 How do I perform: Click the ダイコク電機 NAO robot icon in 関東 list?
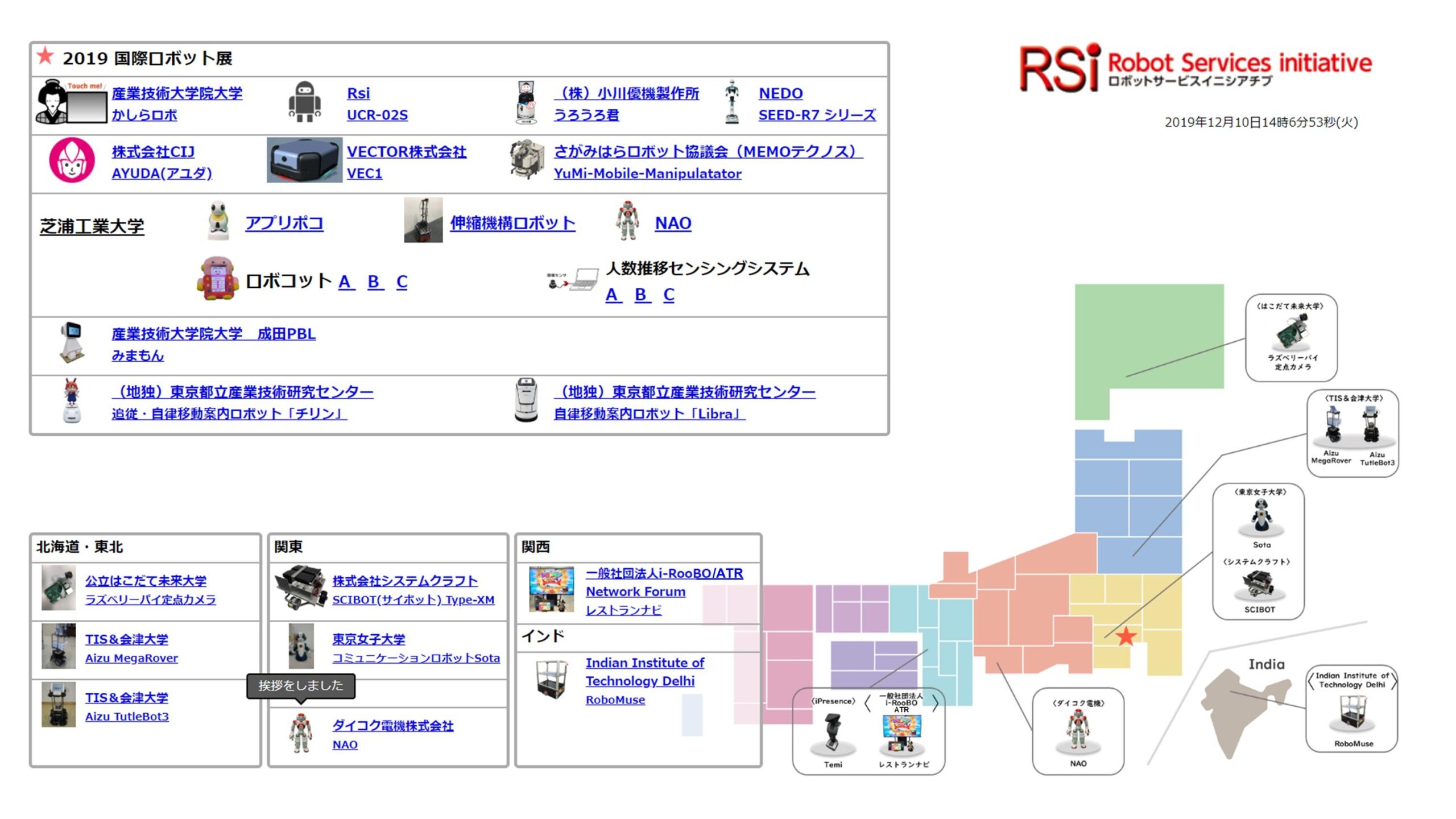(x=301, y=734)
